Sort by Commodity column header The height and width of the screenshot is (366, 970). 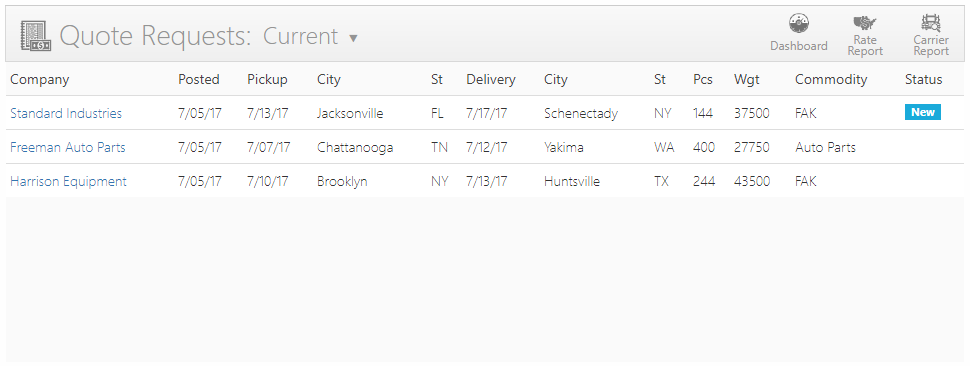[831, 80]
